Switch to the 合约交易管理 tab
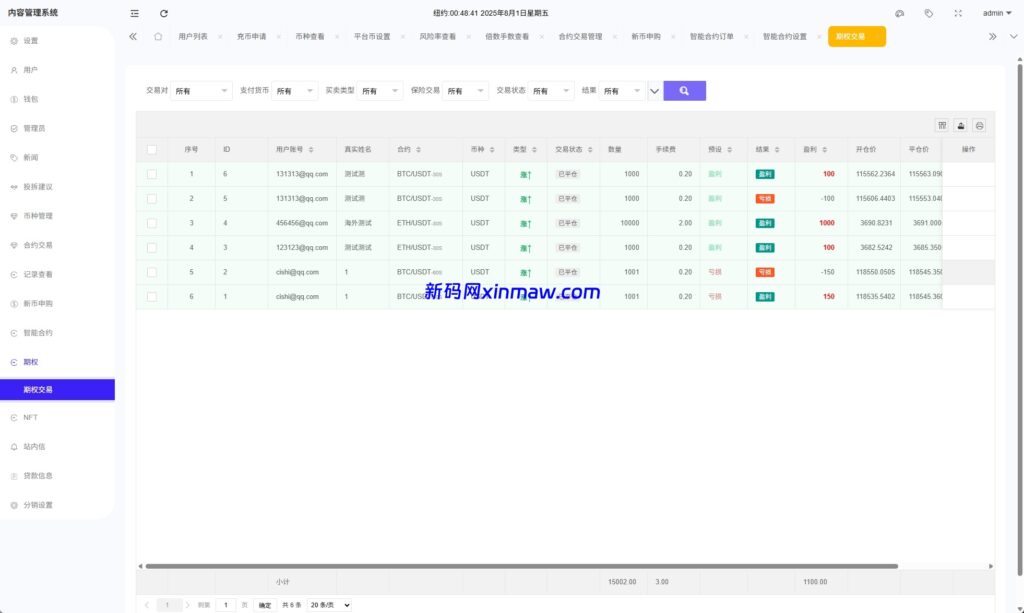The image size is (1024, 613). [x=580, y=36]
